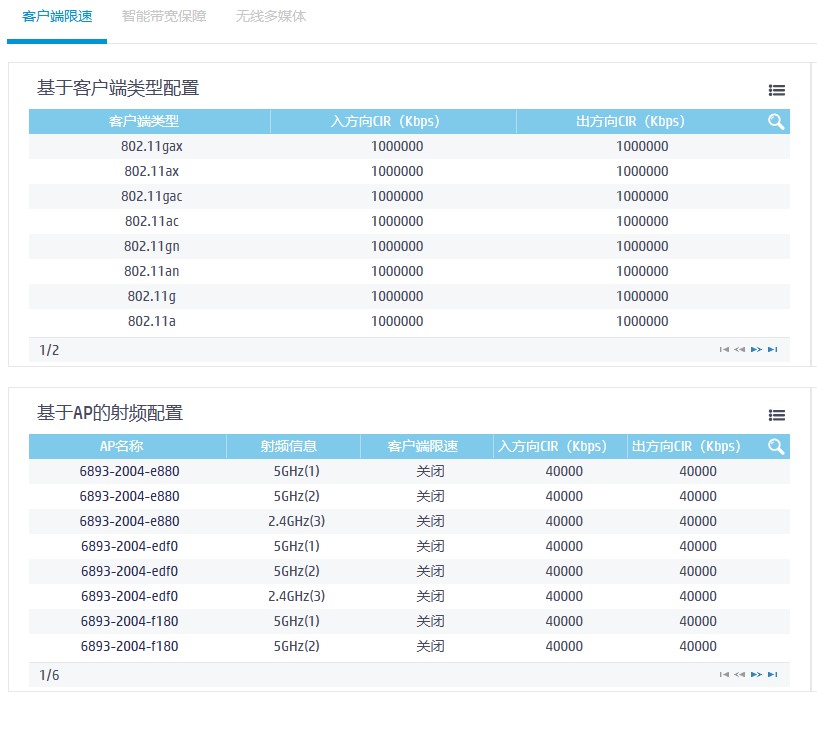The image size is (817, 733).
Task: Switch to 无线多媒体 tab
Action: pyautogui.click(x=271, y=17)
